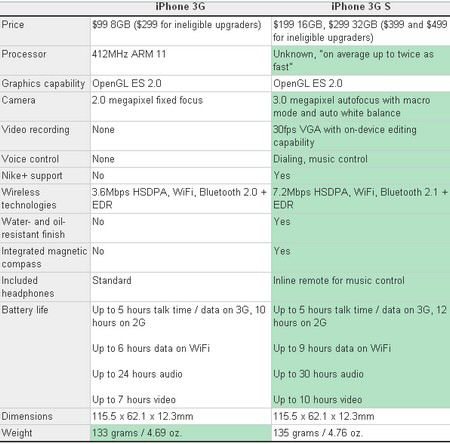The height and width of the screenshot is (444, 450).
Task: Click OpenGL ES 2.0 in iPhone 3G column
Action: point(127,83)
